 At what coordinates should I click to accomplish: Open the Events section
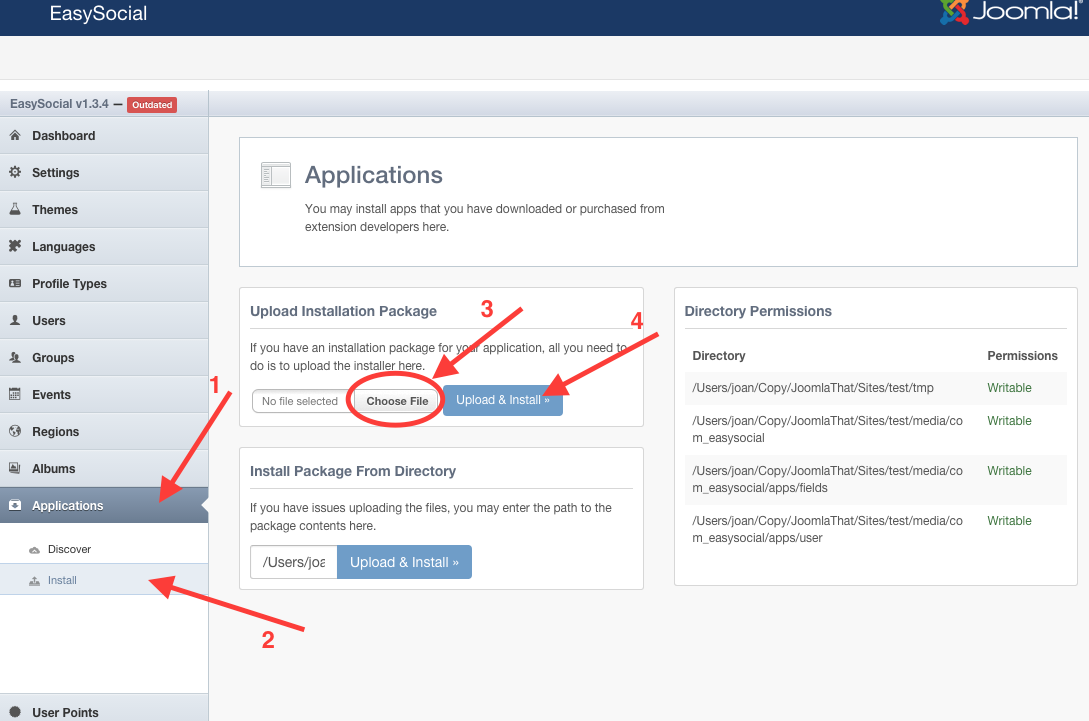[x=104, y=394]
